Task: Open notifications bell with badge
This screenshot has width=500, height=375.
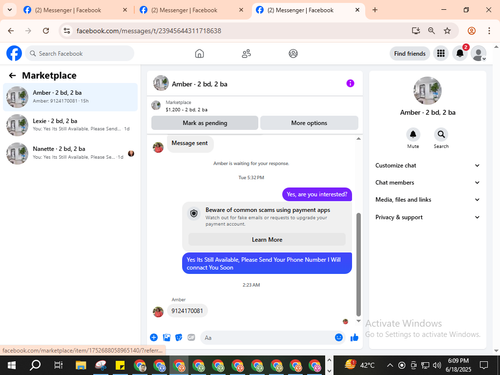Action: point(460,53)
